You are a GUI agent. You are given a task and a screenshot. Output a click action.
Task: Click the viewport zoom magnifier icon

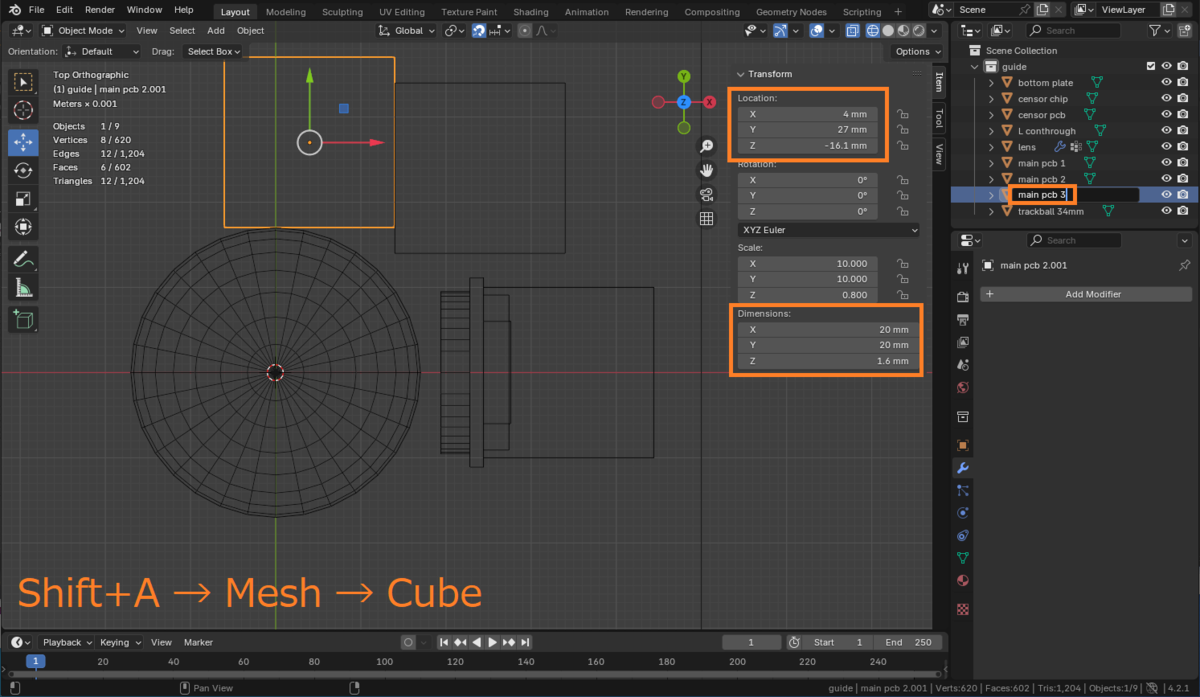tap(706, 146)
